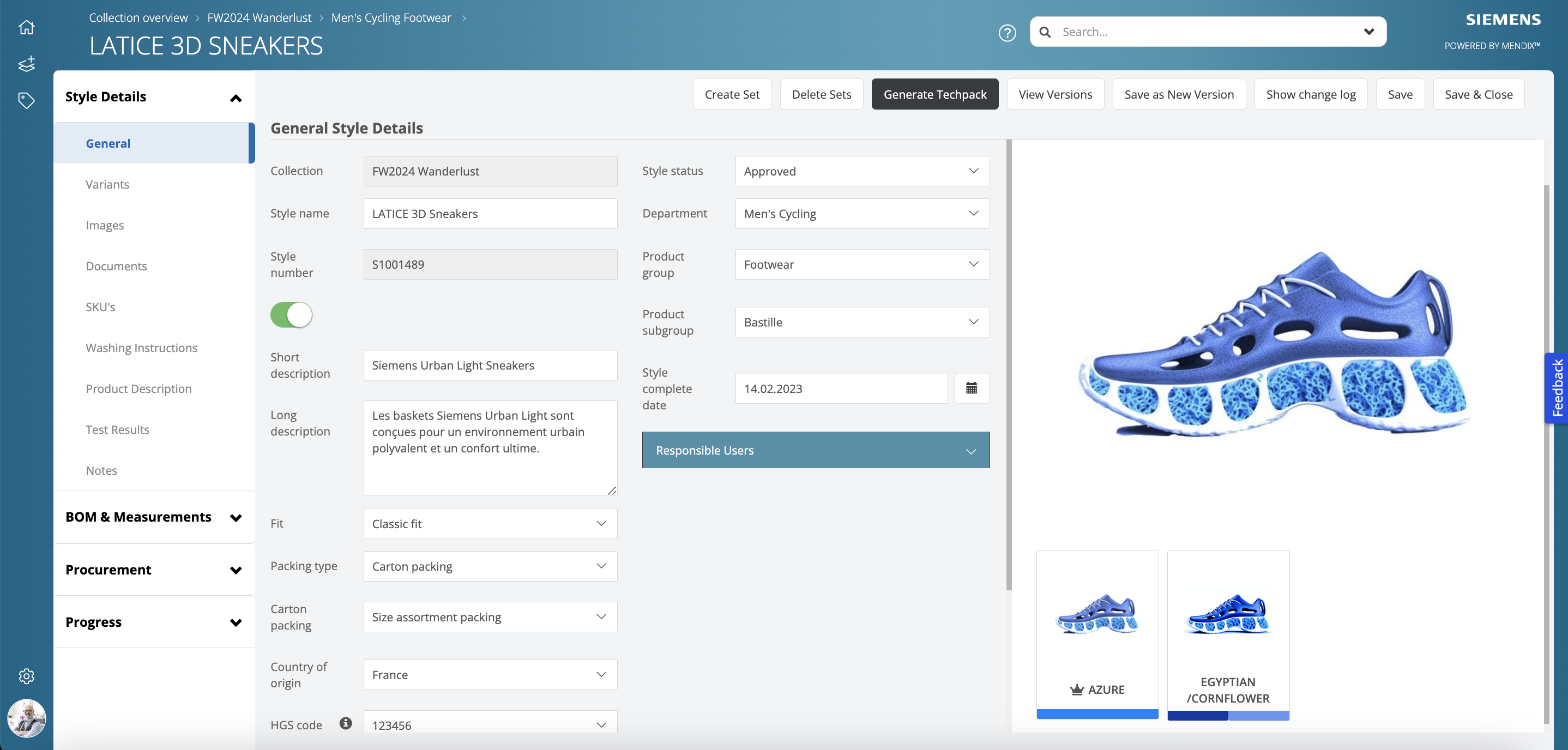Go to Collection overview breadcrumb

pos(138,17)
